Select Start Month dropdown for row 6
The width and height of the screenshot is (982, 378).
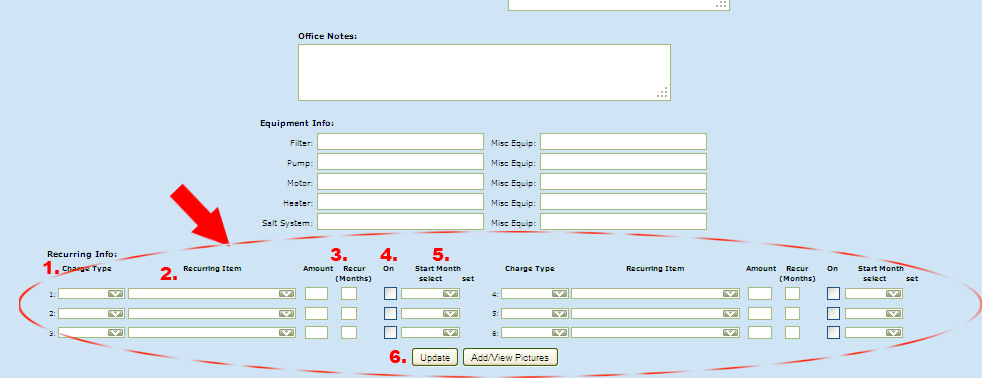click(x=874, y=333)
